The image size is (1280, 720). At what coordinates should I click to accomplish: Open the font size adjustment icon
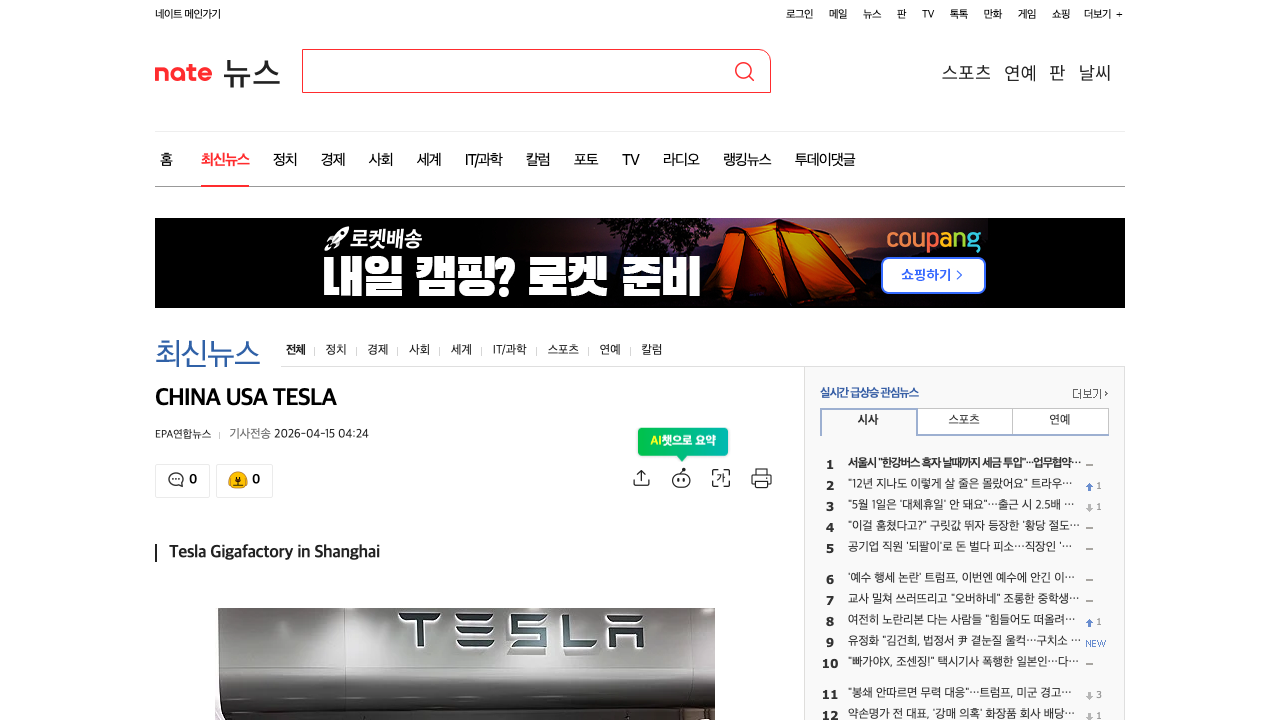point(721,478)
